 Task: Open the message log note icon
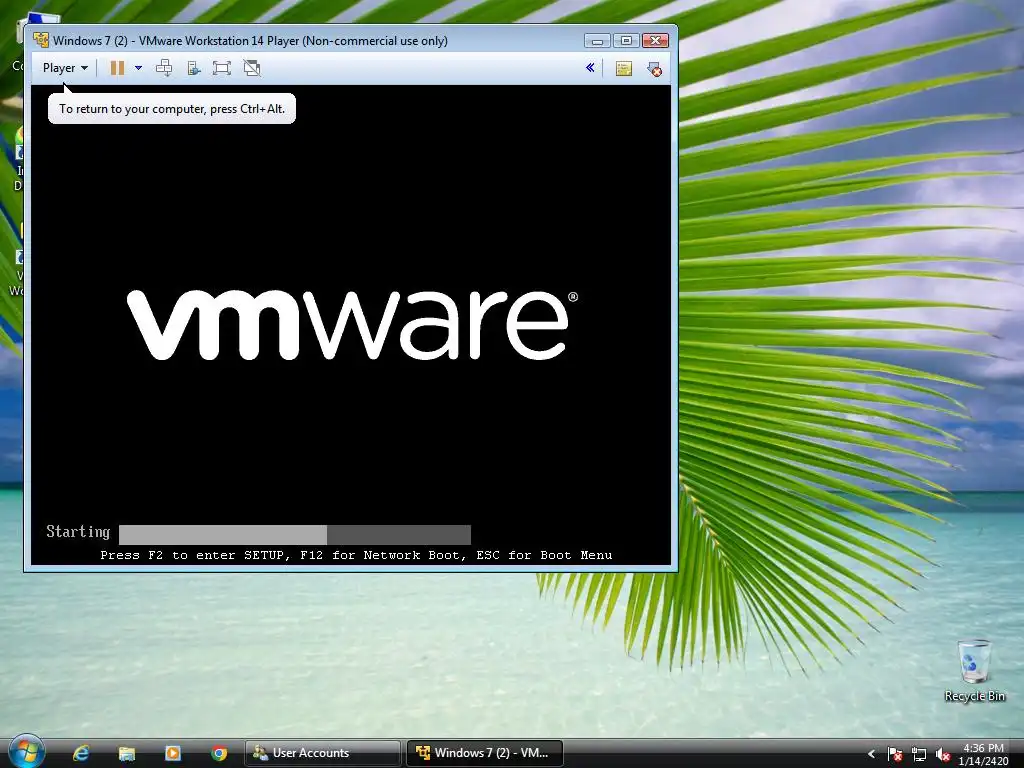point(624,69)
